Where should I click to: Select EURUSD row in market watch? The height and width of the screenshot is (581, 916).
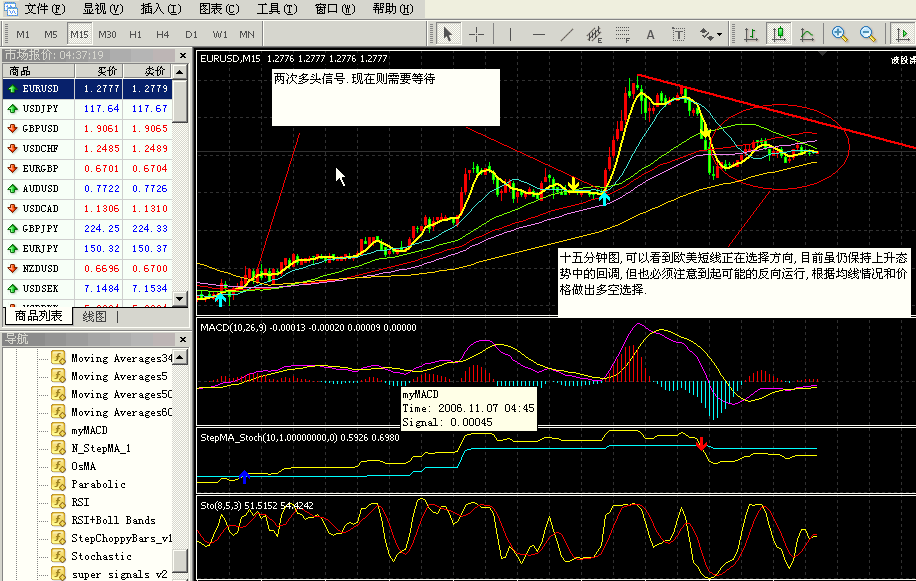click(x=88, y=89)
